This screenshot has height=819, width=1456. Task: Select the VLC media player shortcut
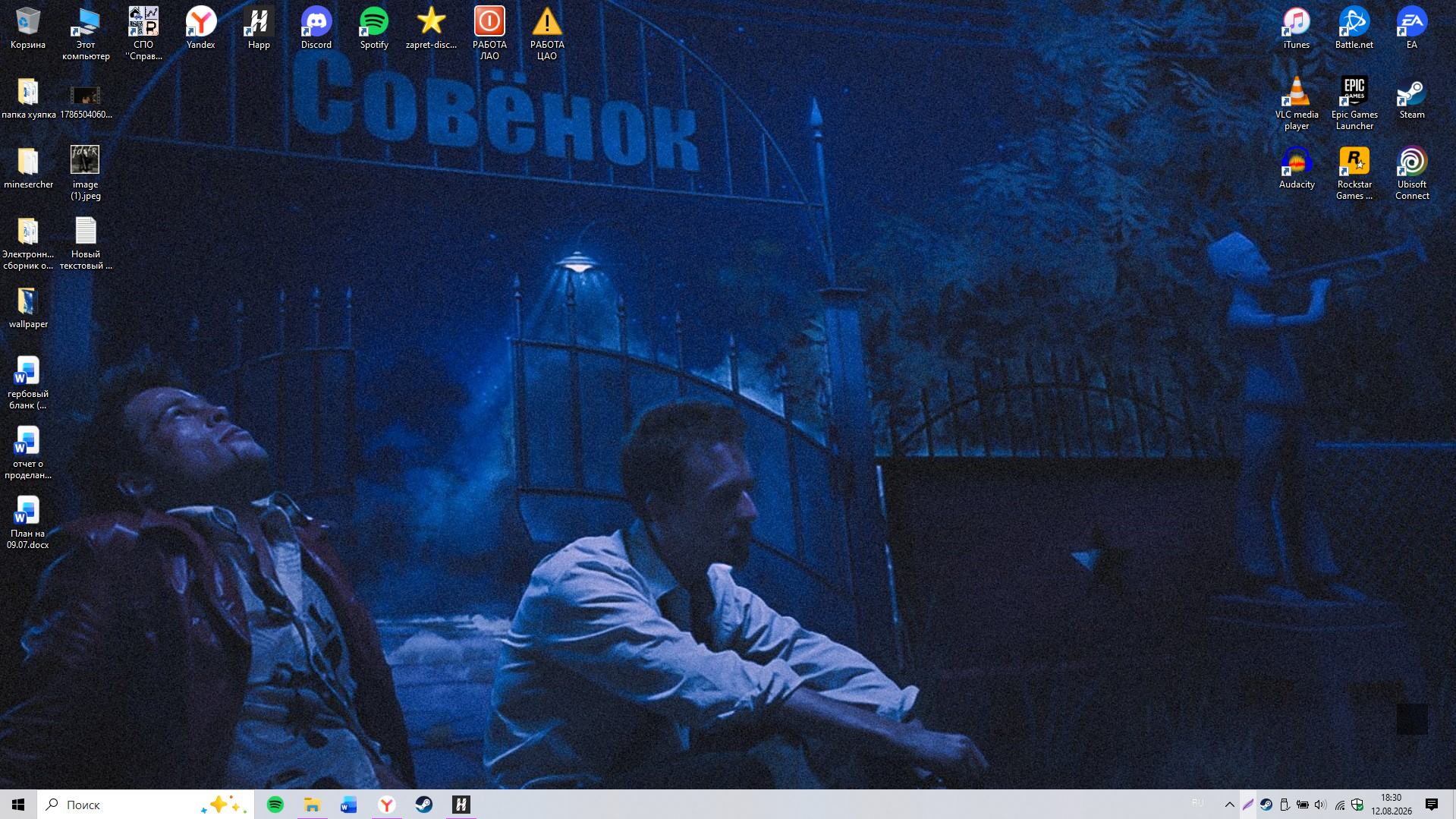coord(1297,104)
